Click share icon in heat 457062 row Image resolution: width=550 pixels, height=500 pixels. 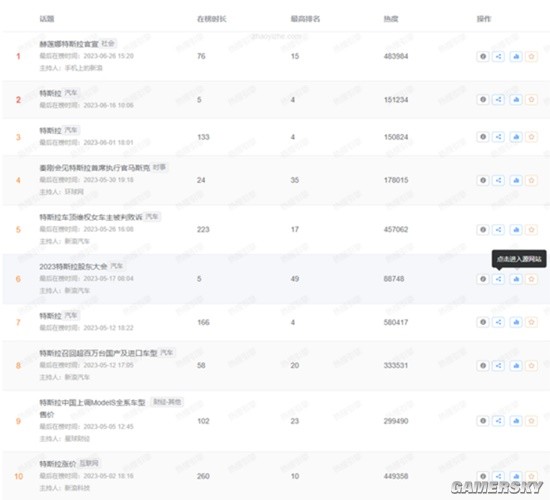(x=498, y=229)
